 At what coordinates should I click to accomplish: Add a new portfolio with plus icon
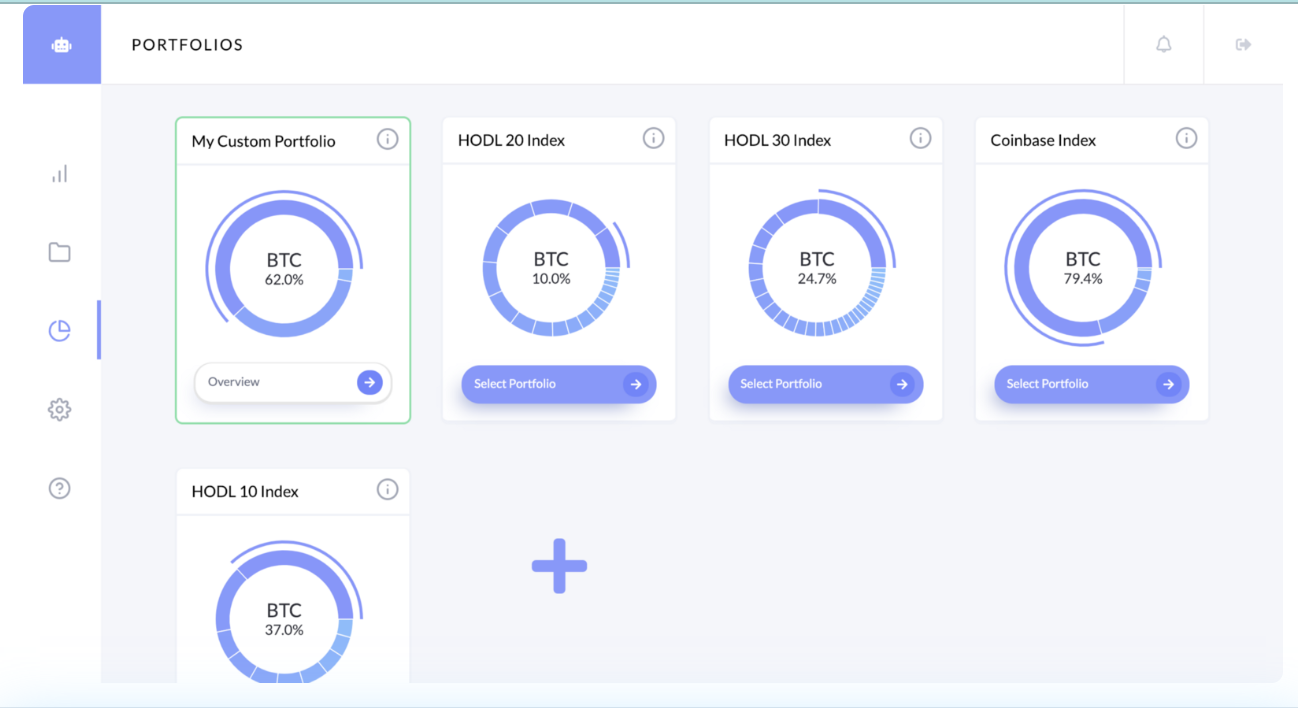559,566
